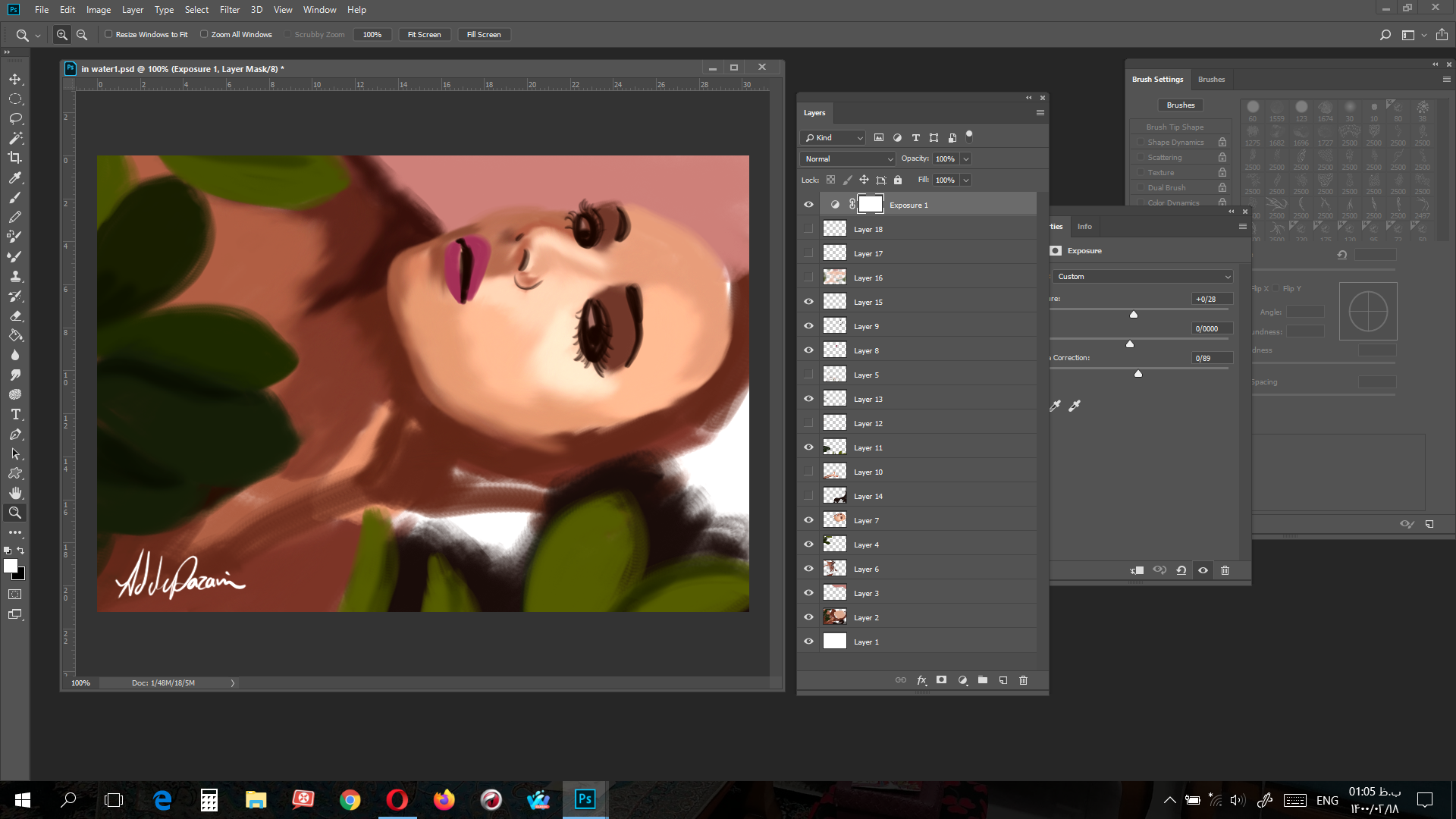Hide Layer 1
1456x819 pixels.
coord(808,642)
